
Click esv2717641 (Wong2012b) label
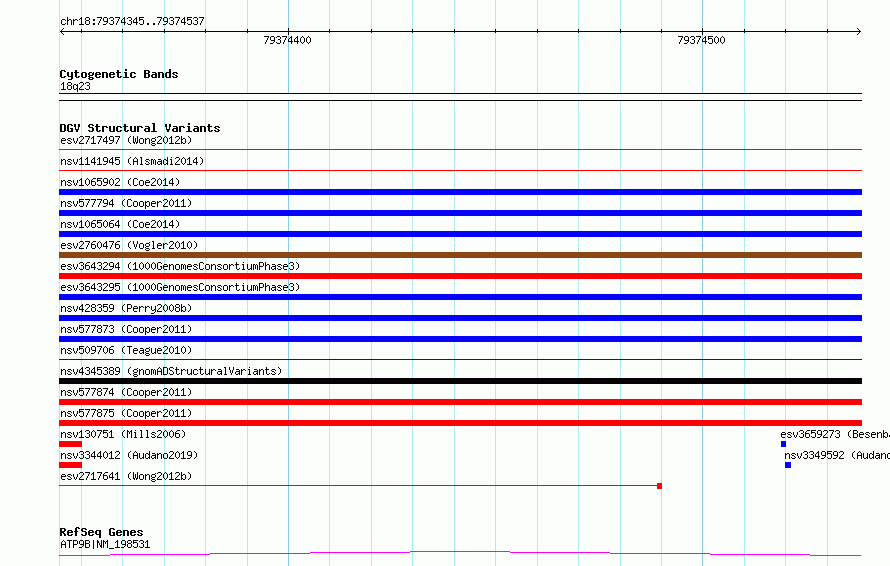(126, 476)
